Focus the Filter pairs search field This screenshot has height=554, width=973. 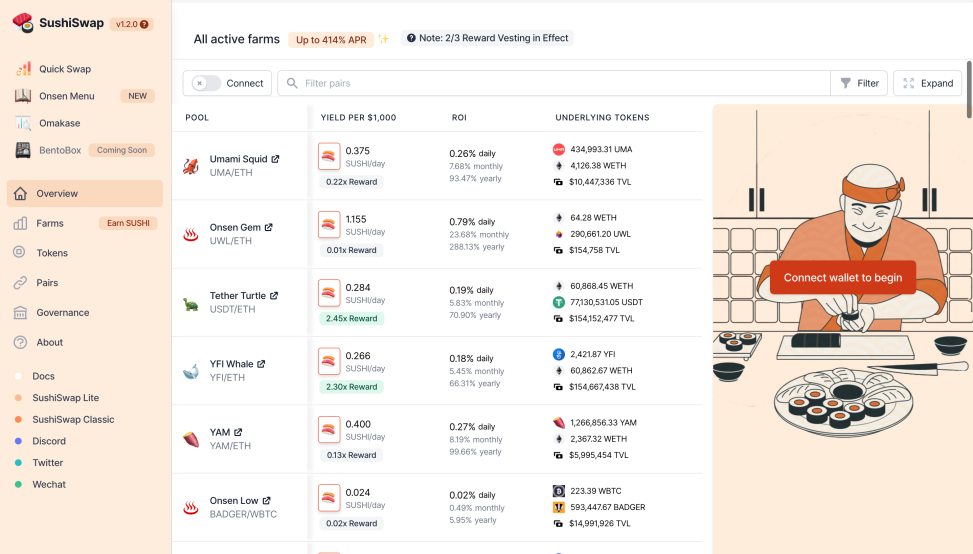pyautogui.click(x=560, y=84)
